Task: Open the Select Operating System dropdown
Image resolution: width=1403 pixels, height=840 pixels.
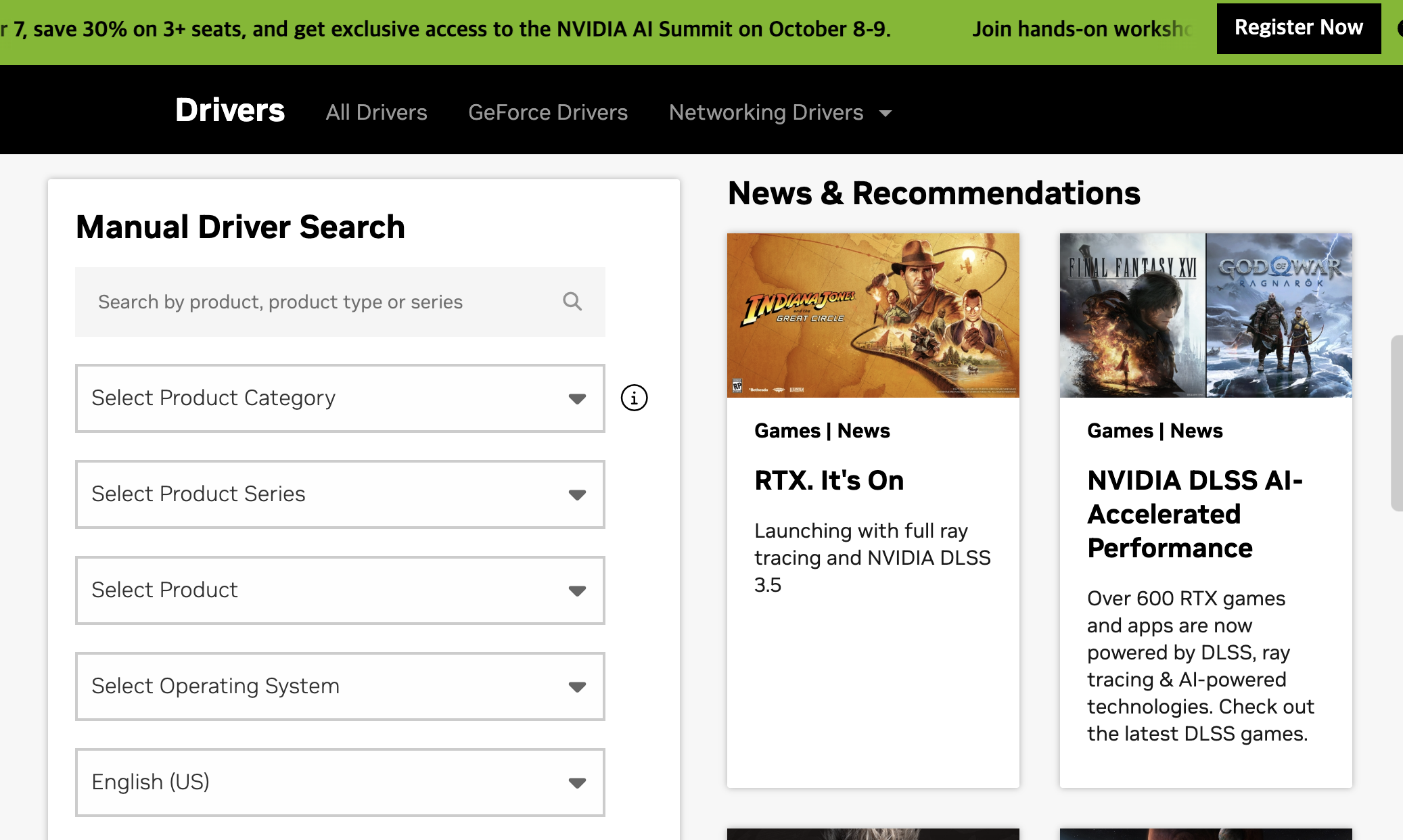Action: pyautogui.click(x=340, y=686)
